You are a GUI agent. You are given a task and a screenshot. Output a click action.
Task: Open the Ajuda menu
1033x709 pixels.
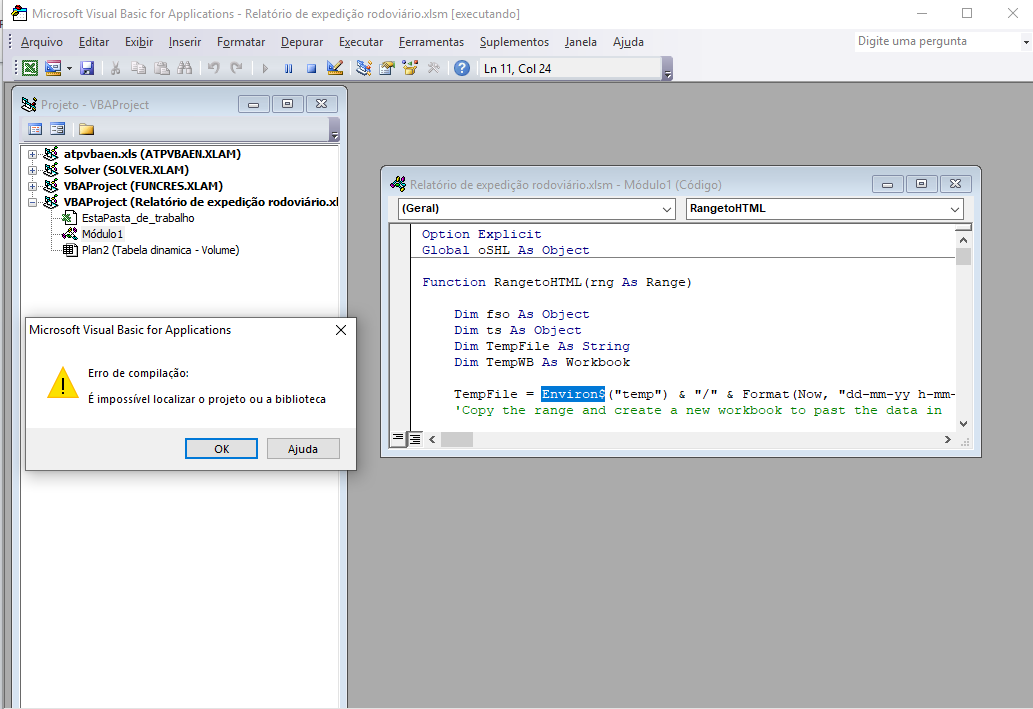[628, 42]
